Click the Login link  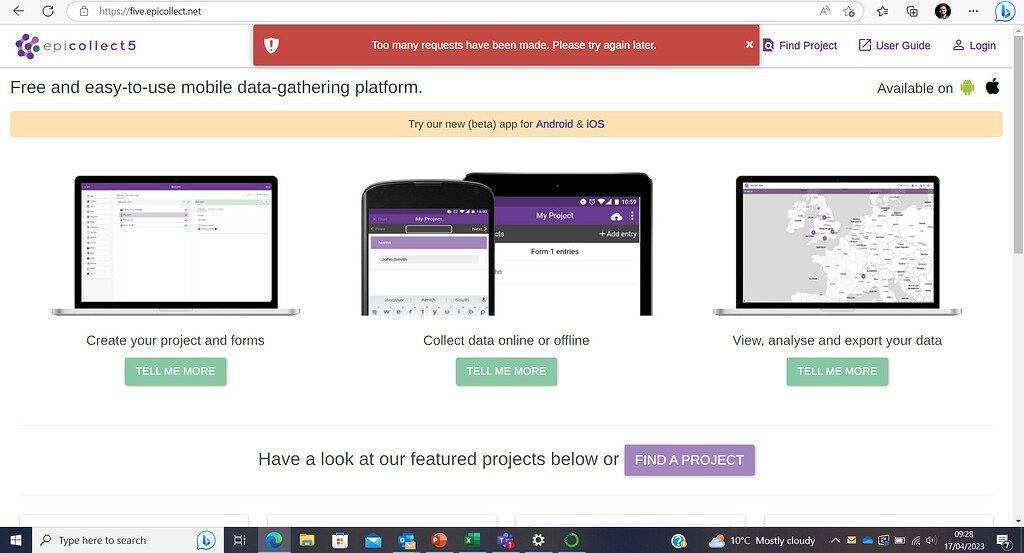click(x=974, y=45)
